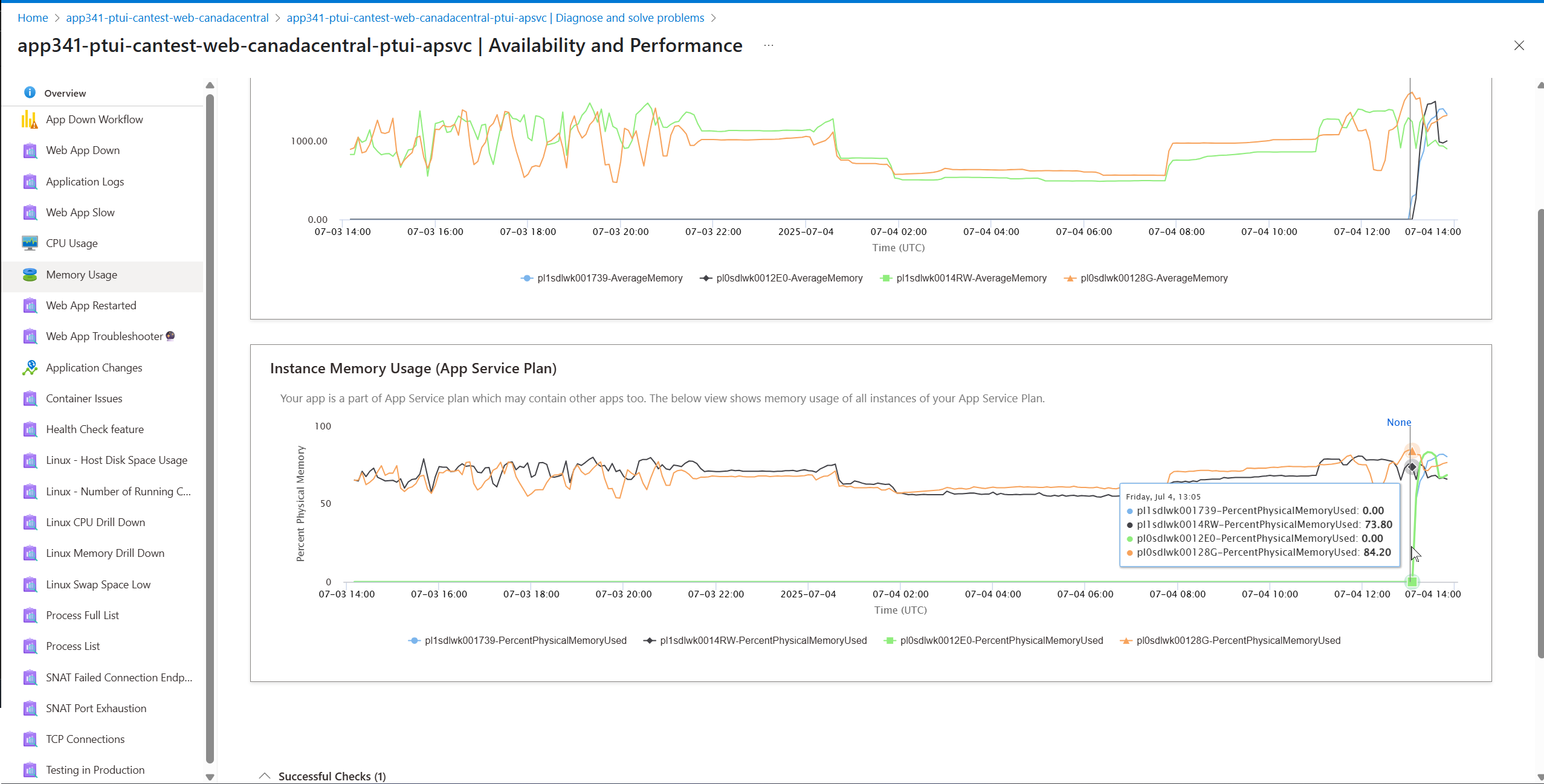1544x784 pixels.
Task: Click the Linux Host Disk Space icon
Action: pos(30,460)
